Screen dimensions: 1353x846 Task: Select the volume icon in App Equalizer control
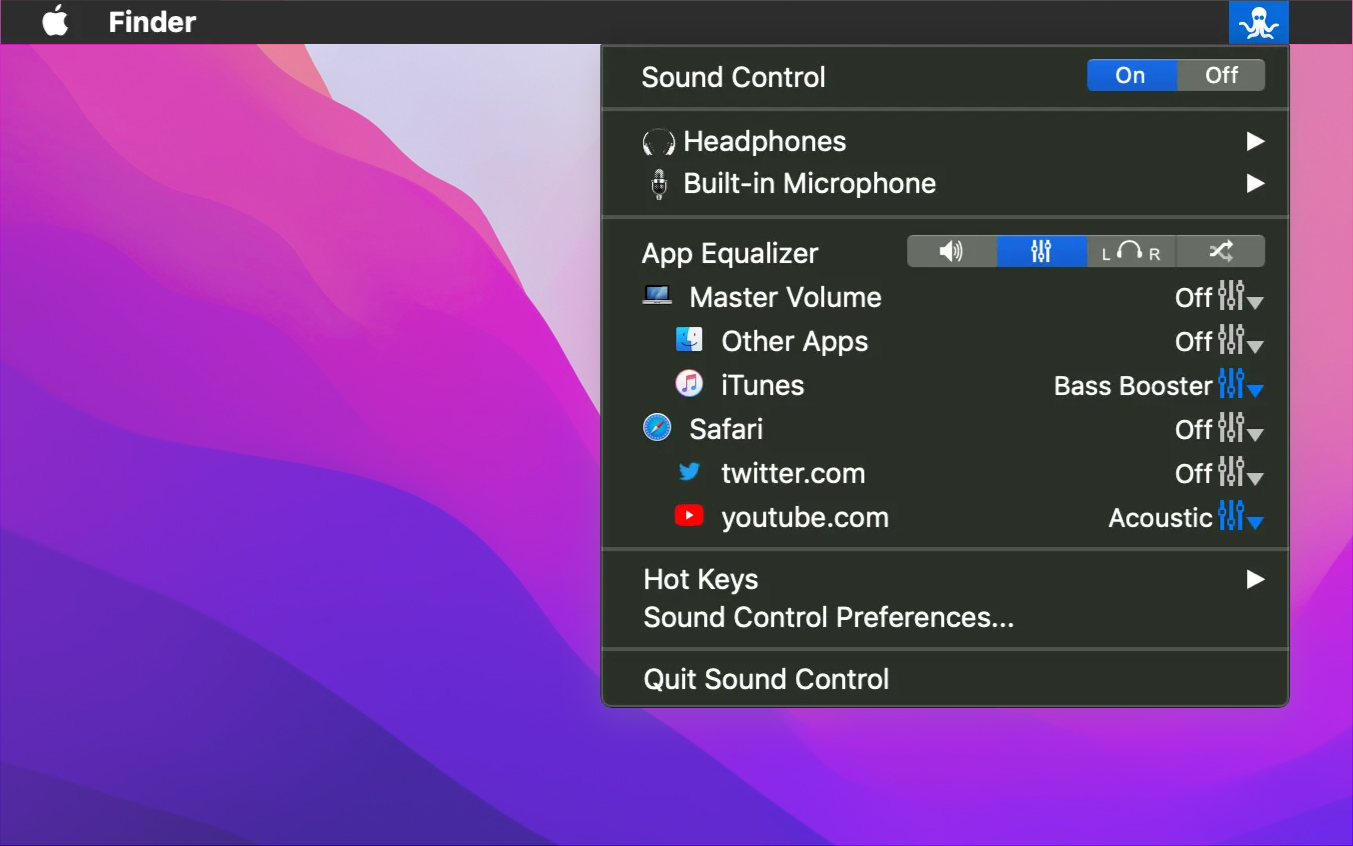click(x=950, y=251)
